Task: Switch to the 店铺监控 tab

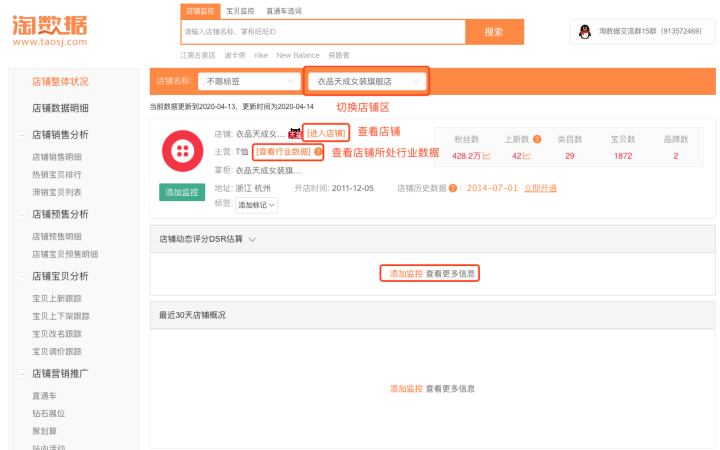Action: [x=200, y=11]
